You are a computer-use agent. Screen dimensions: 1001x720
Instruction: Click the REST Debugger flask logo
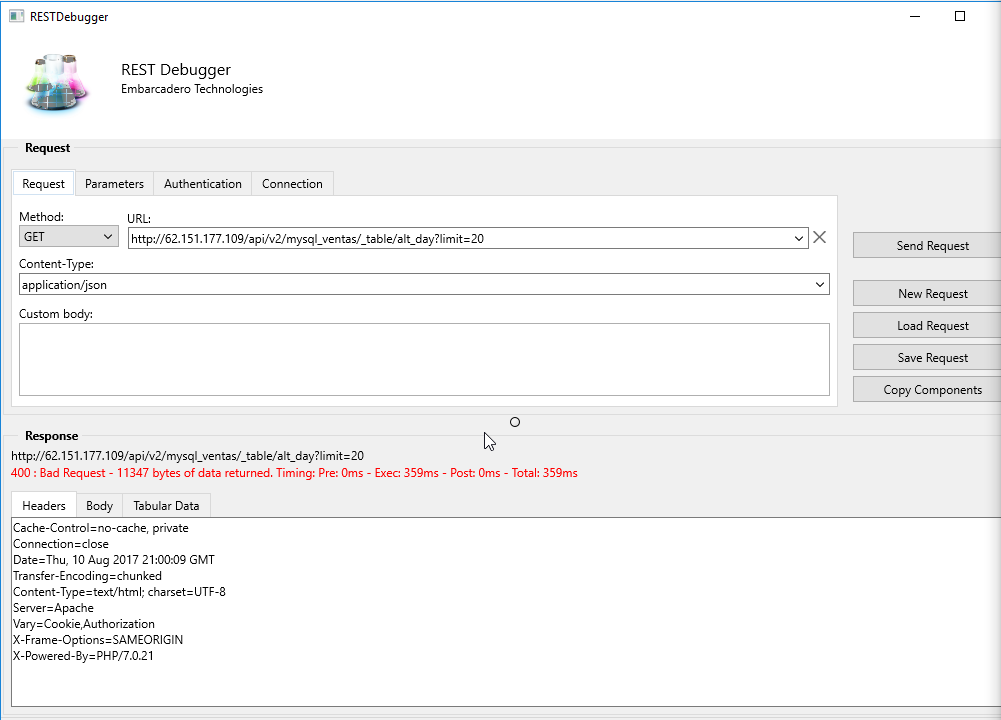coord(56,83)
